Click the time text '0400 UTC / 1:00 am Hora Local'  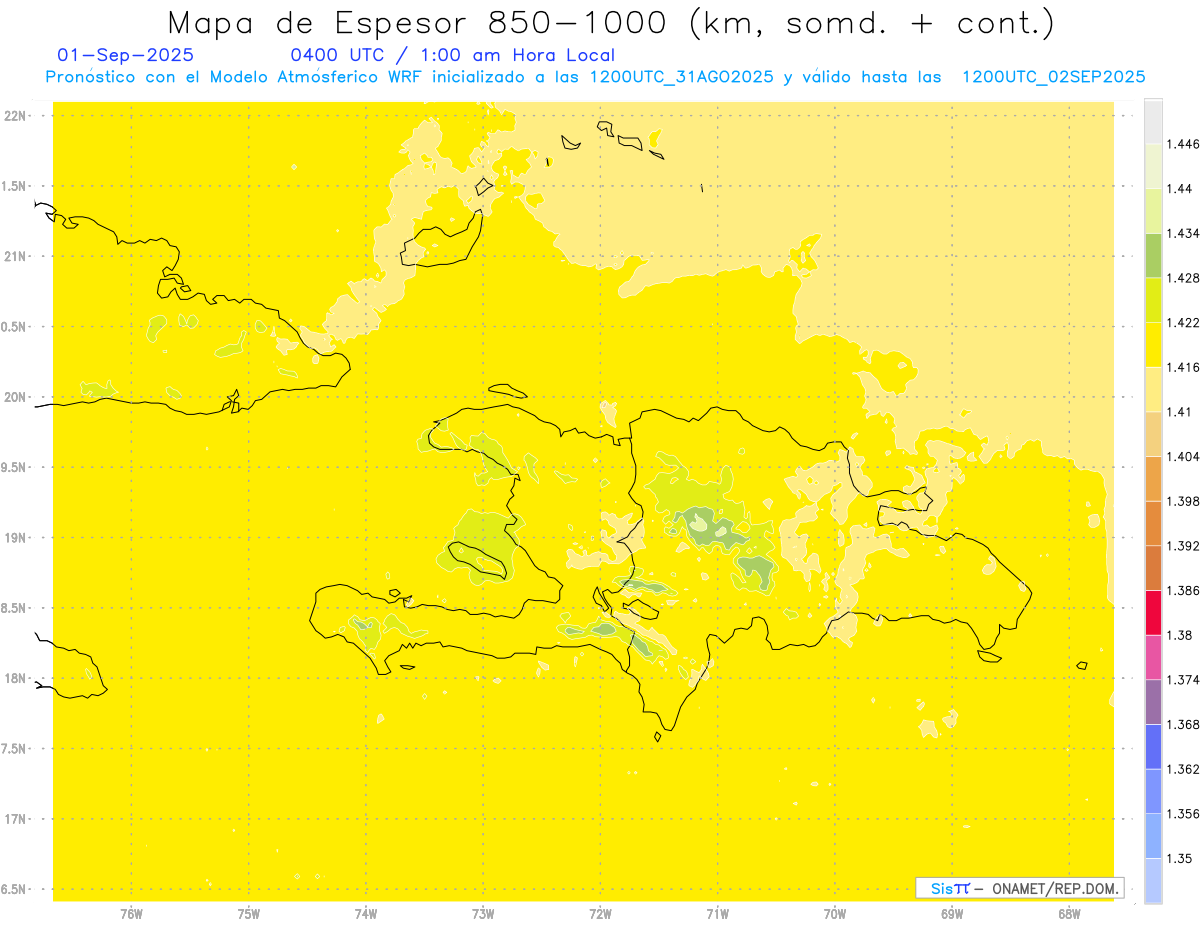pyautogui.click(x=452, y=56)
